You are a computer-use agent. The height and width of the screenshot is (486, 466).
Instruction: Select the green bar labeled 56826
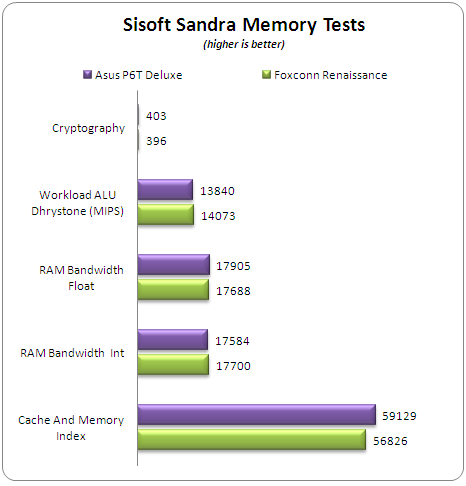252,439
